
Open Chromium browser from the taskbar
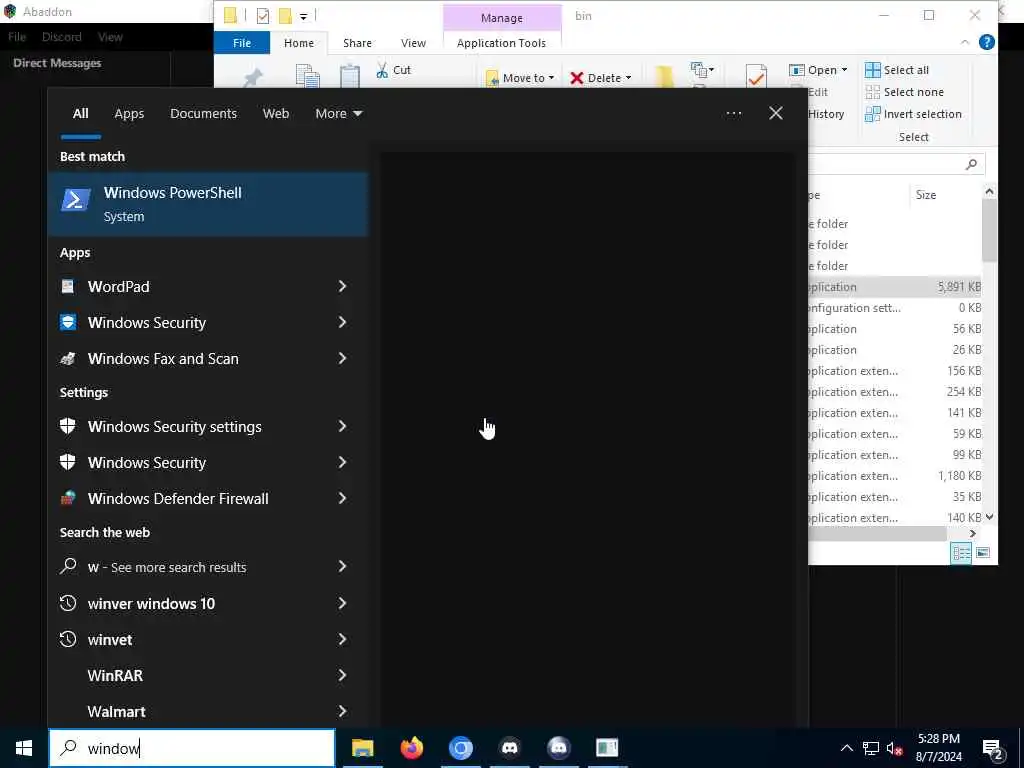pyautogui.click(x=460, y=748)
